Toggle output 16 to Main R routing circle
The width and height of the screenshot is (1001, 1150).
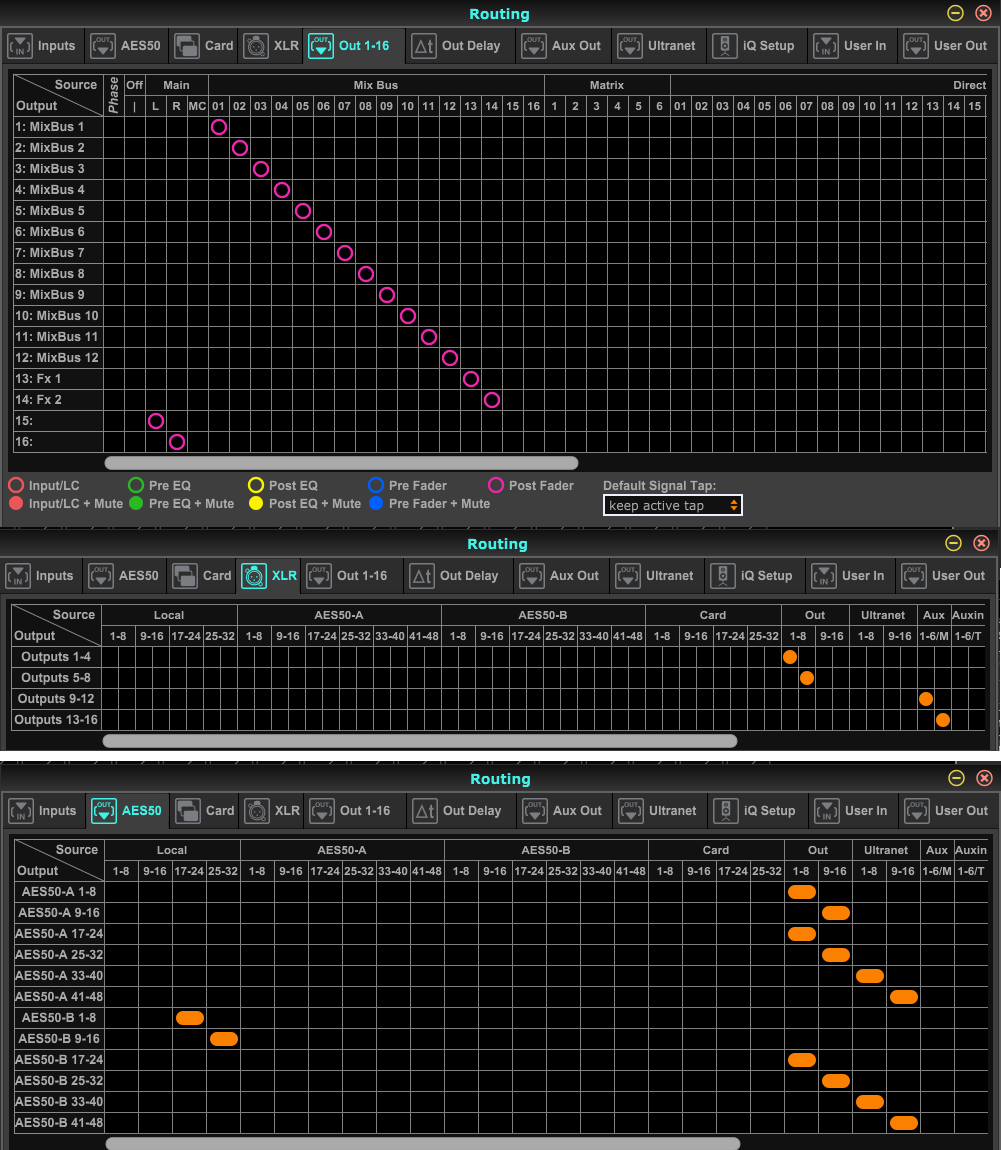click(x=177, y=442)
